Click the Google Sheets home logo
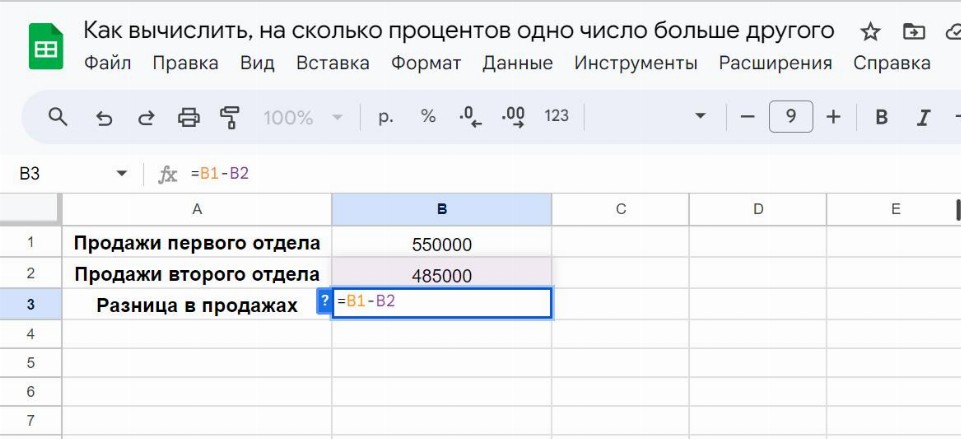The height and width of the screenshot is (439, 961). click(x=45, y=48)
